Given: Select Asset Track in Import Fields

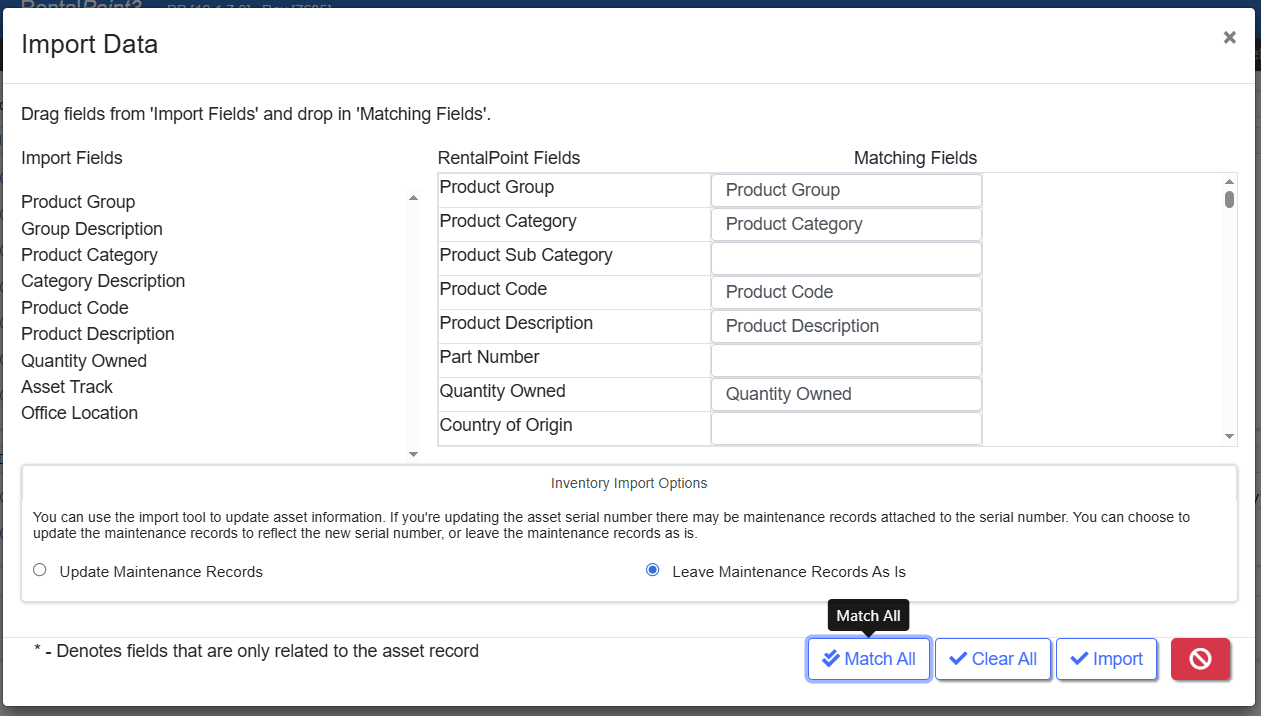Looking at the screenshot, I should coord(67,387).
